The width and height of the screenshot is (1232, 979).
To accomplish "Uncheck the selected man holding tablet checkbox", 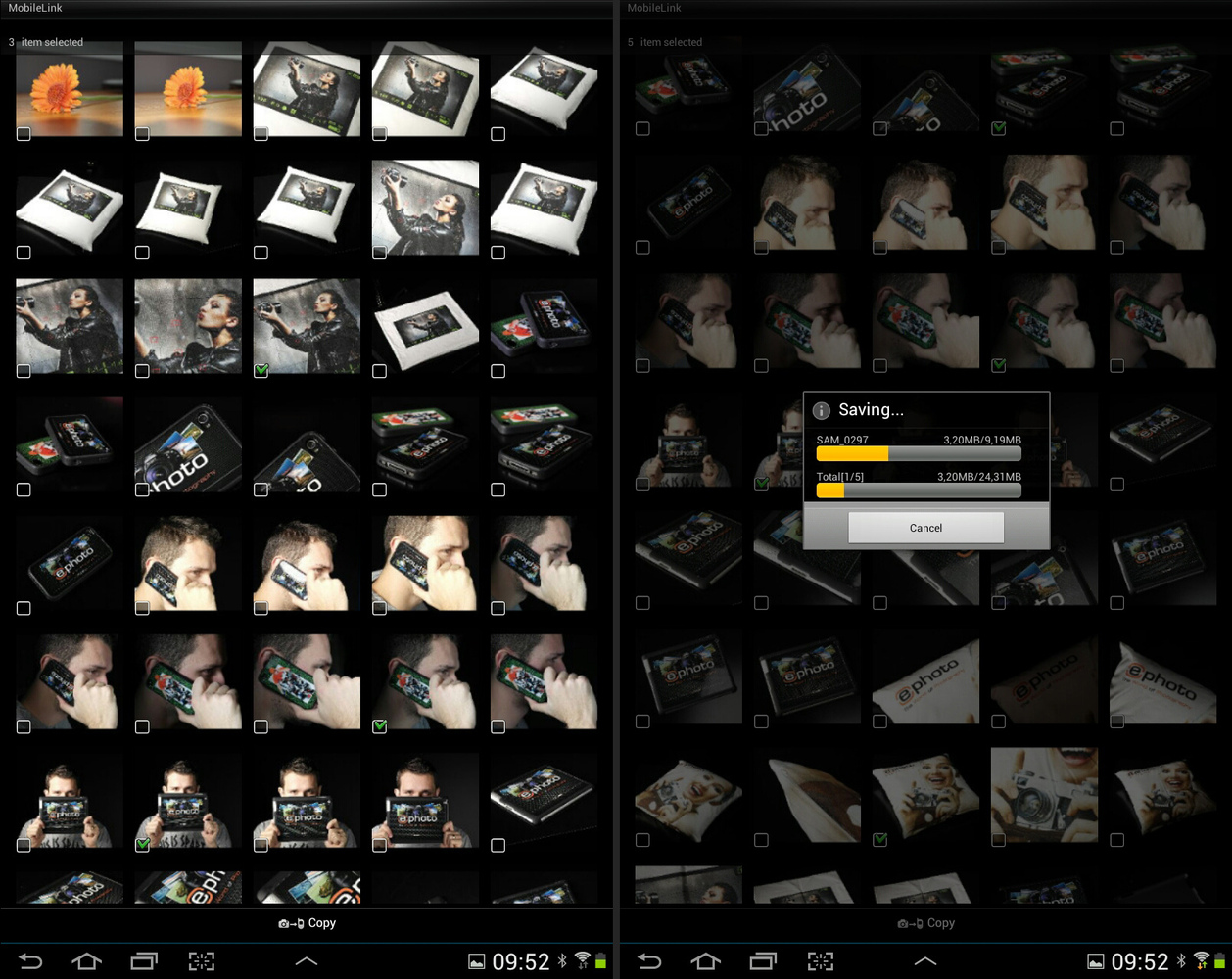I will [142, 845].
